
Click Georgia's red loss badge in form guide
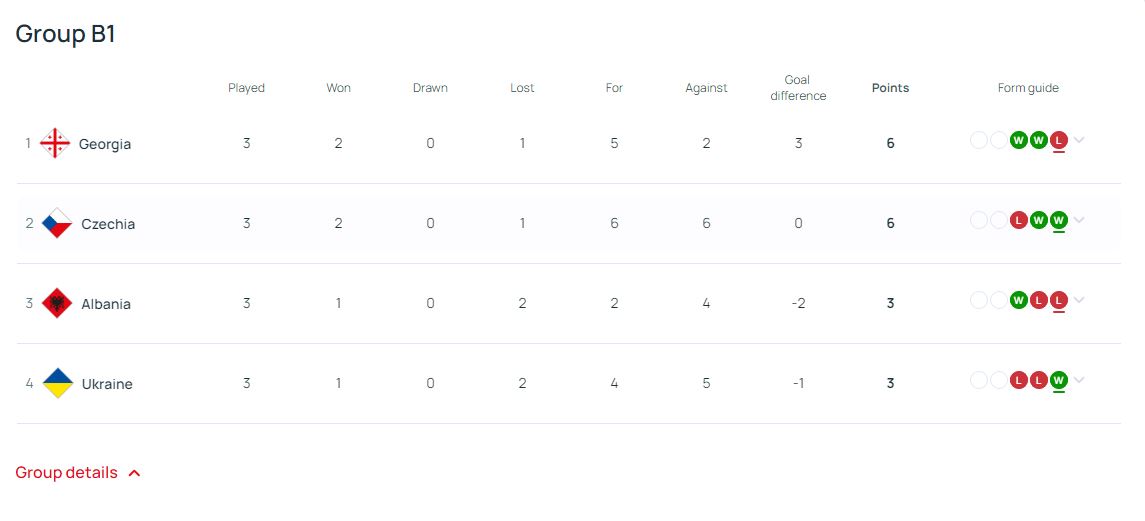[x=1059, y=140]
